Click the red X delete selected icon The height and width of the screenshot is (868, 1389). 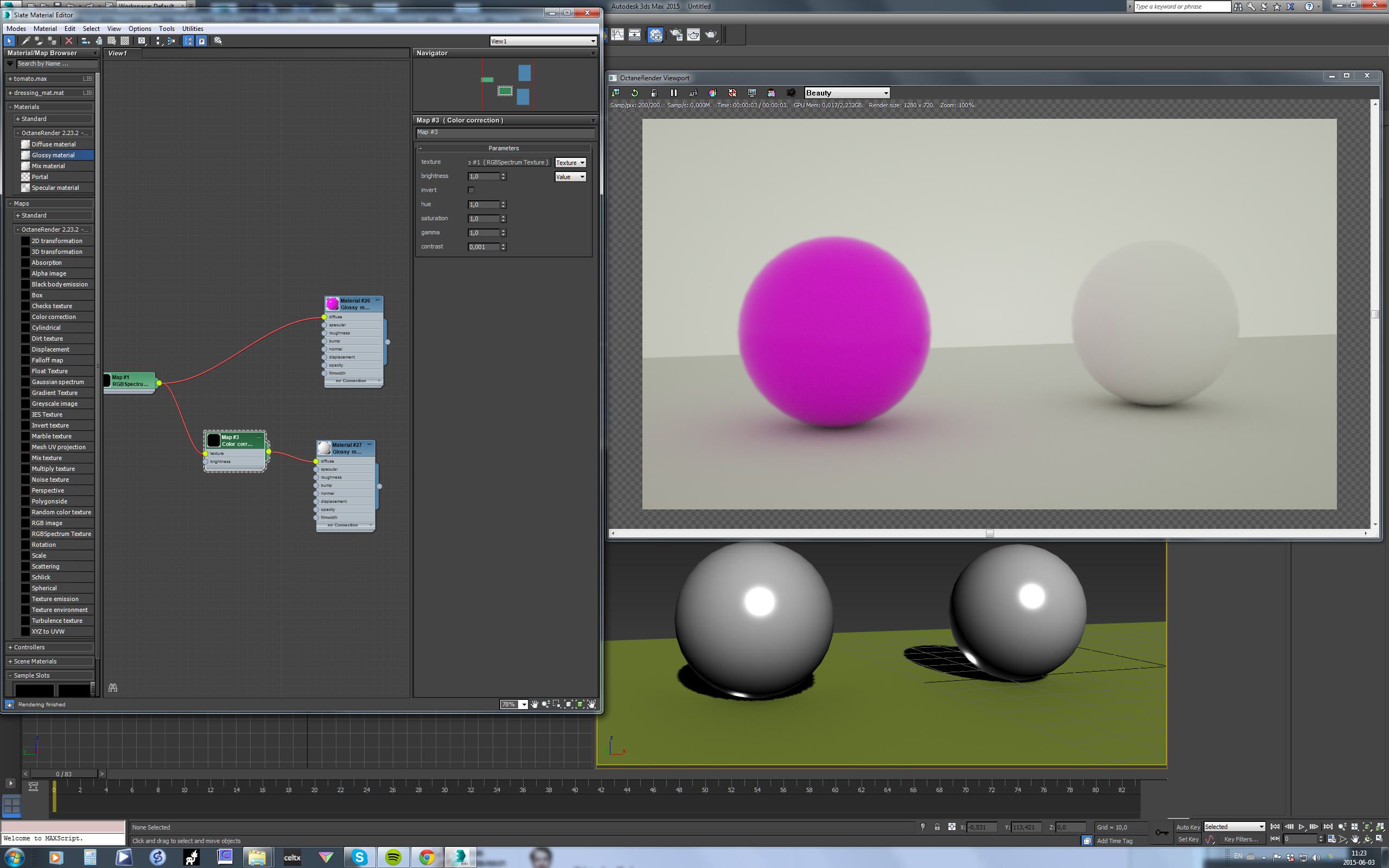[x=69, y=41]
